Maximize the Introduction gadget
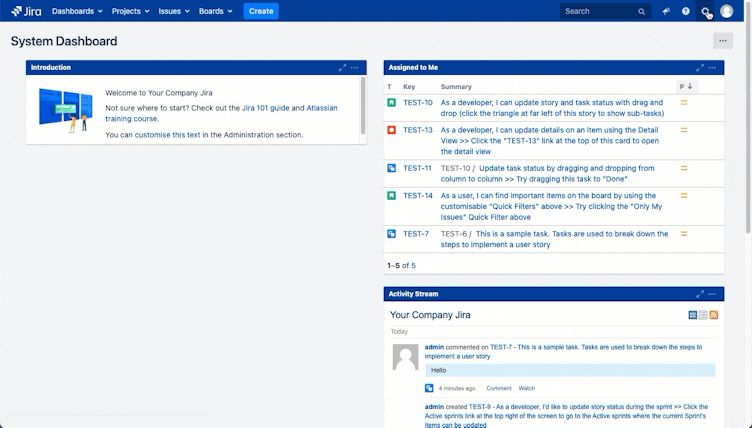 pyautogui.click(x=342, y=68)
